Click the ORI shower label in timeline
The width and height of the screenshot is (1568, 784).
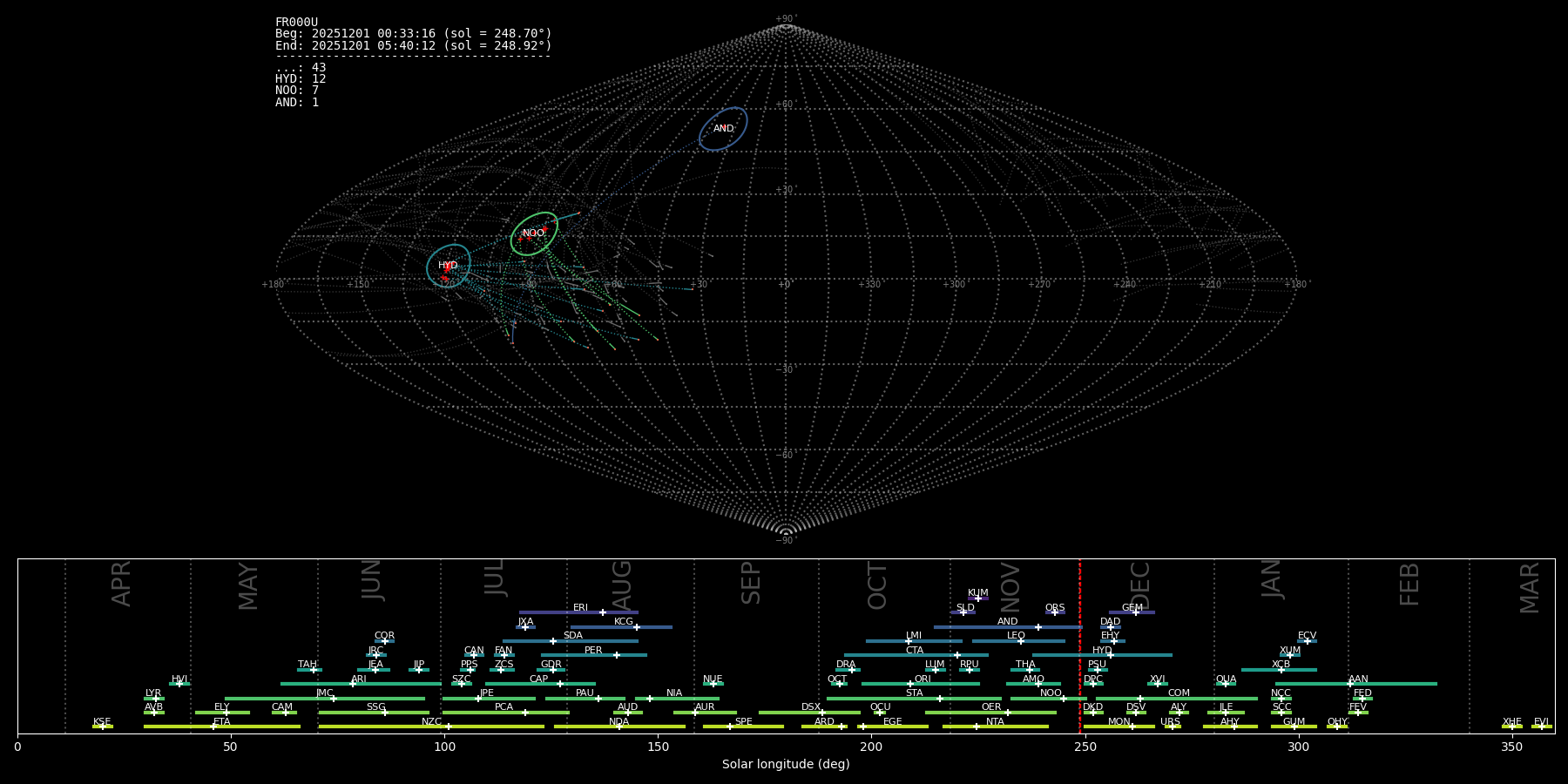tap(923, 679)
